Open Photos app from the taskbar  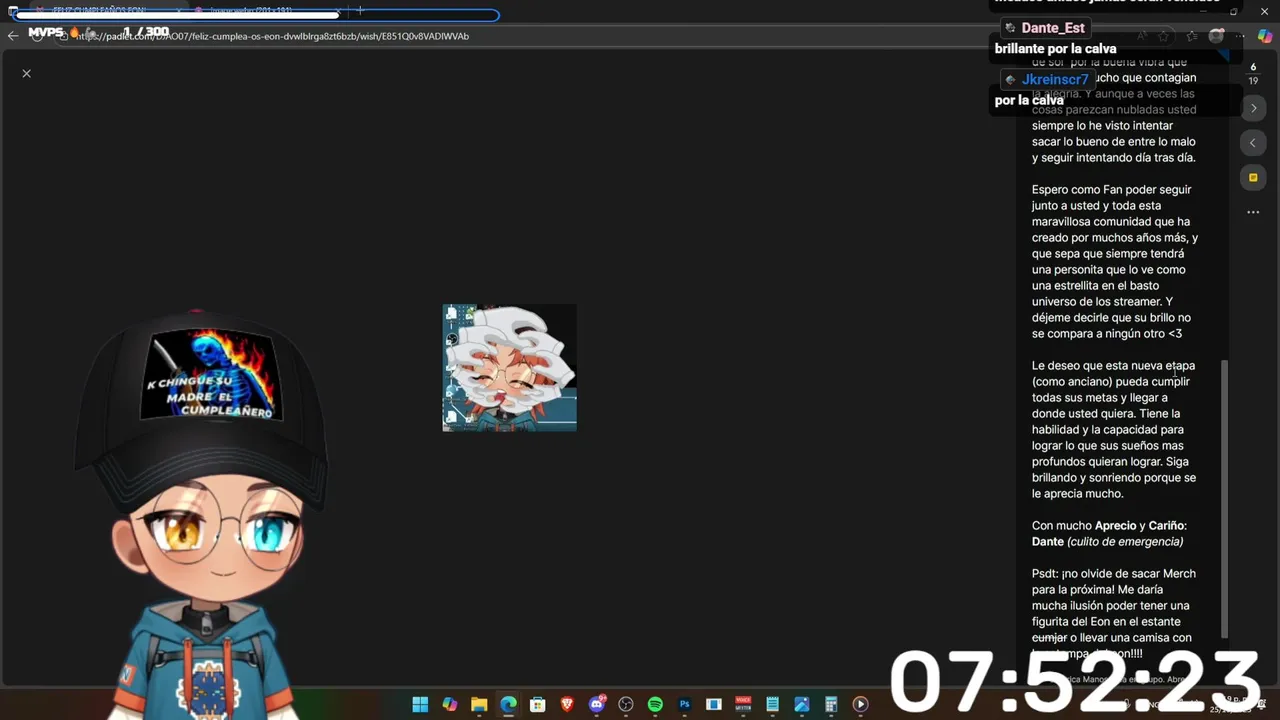pos(802,705)
